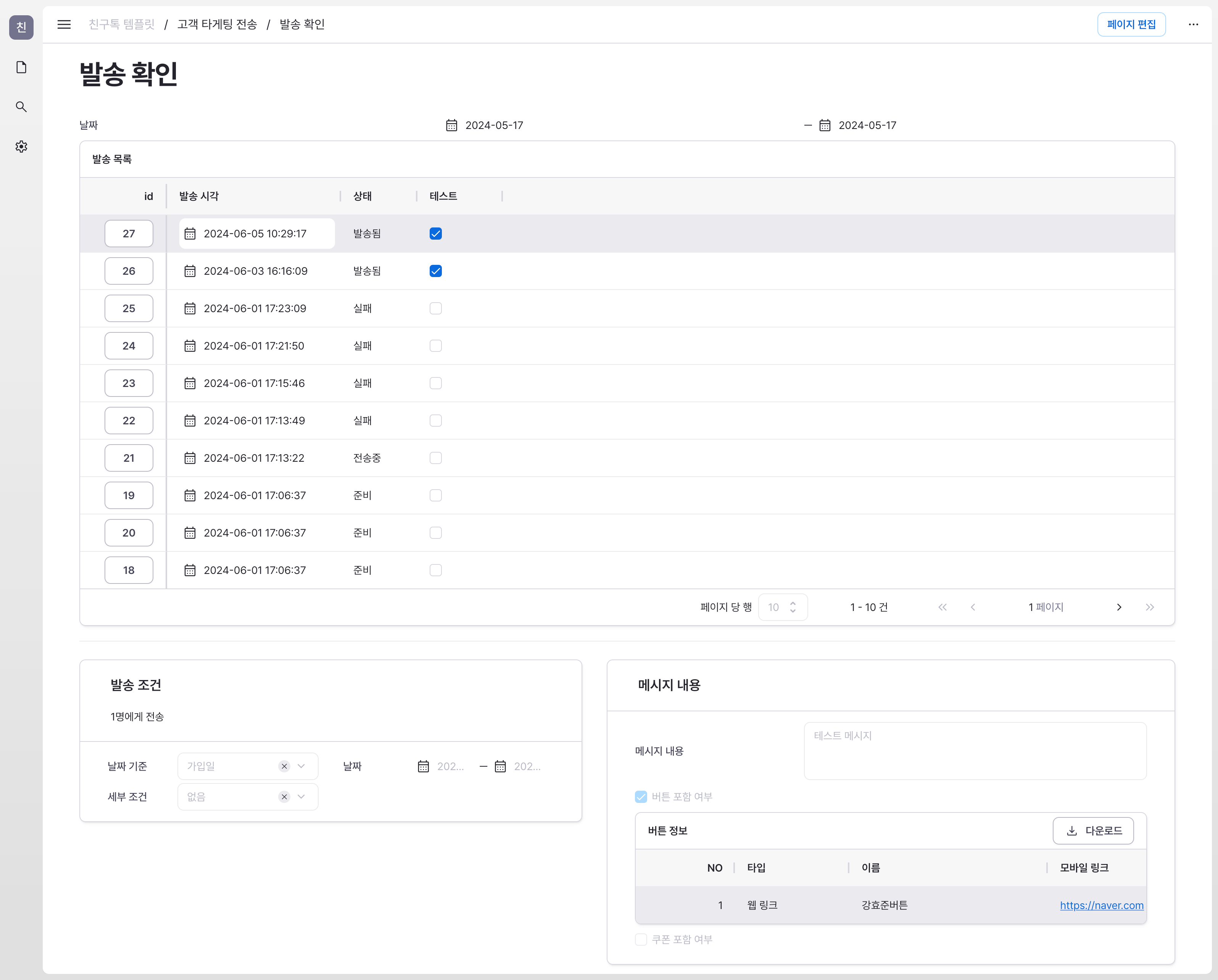Click the 다운로드 button in 버튼 정보
Viewport: 1218px width, 980px height.
coord(1093,832)
